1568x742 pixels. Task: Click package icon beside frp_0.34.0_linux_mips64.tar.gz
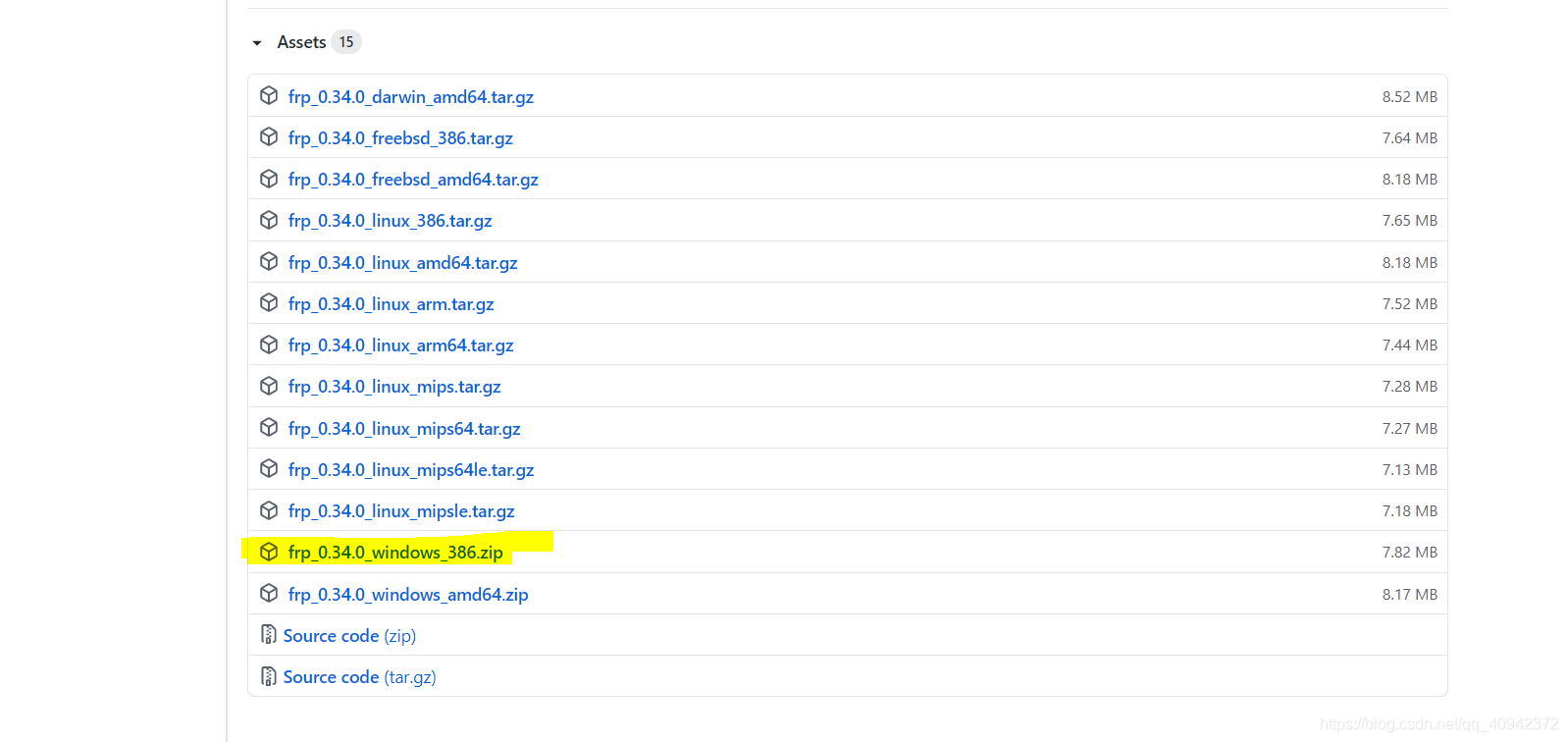(x=269, y=427)
